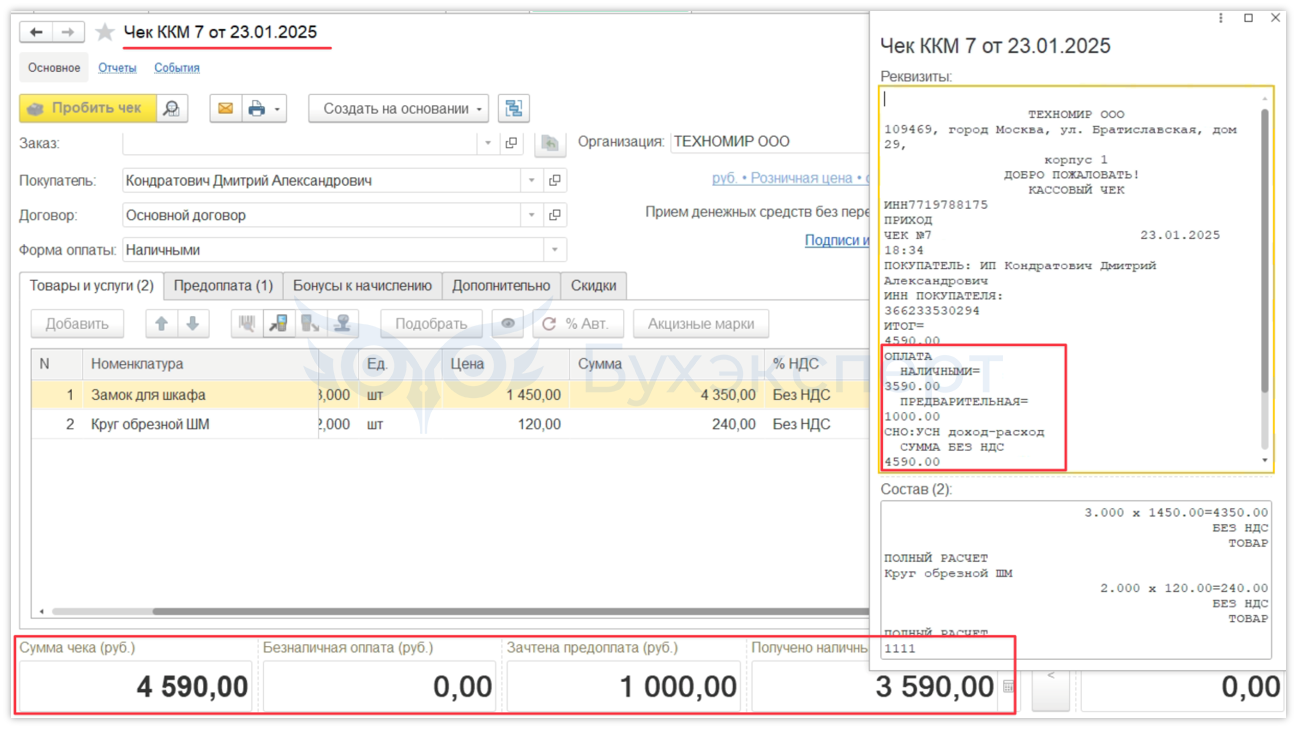Click the back navigation arrow
Screen dimensions: 1297x729
click(36, 33)
